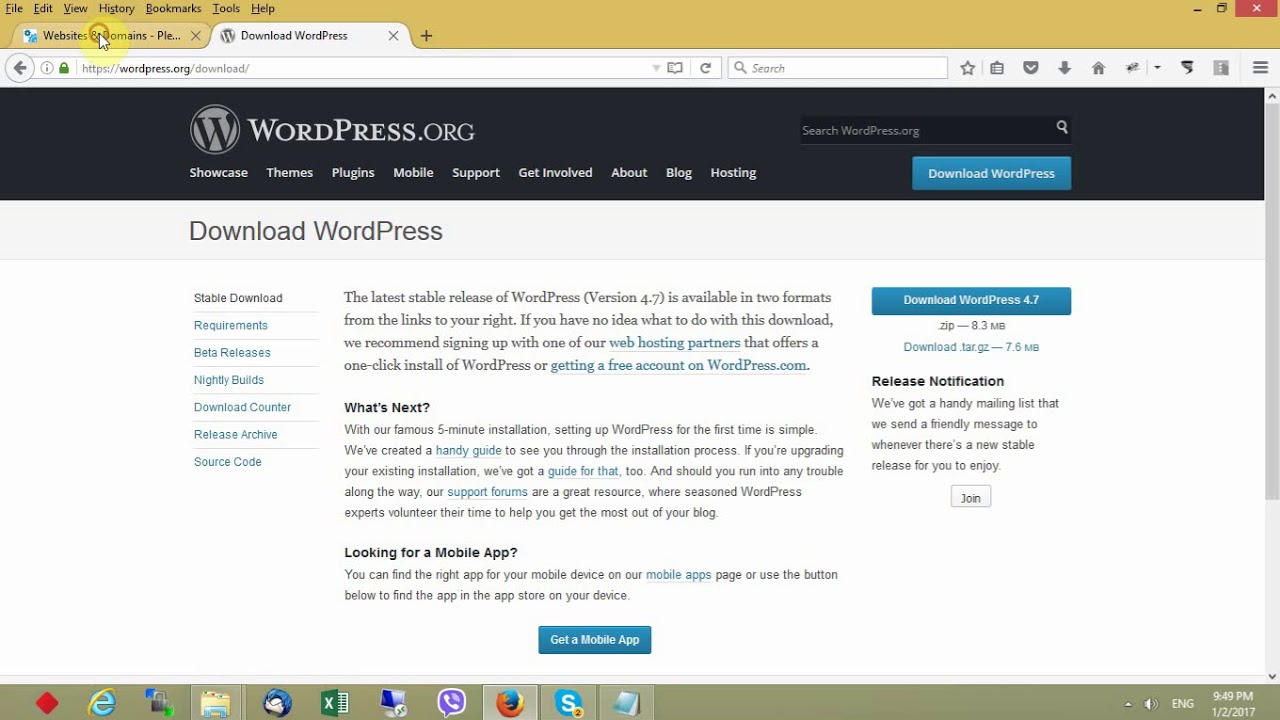Click ENG language indicator in tray
The image size is (1280, 720).
[x=1183, y=704]
